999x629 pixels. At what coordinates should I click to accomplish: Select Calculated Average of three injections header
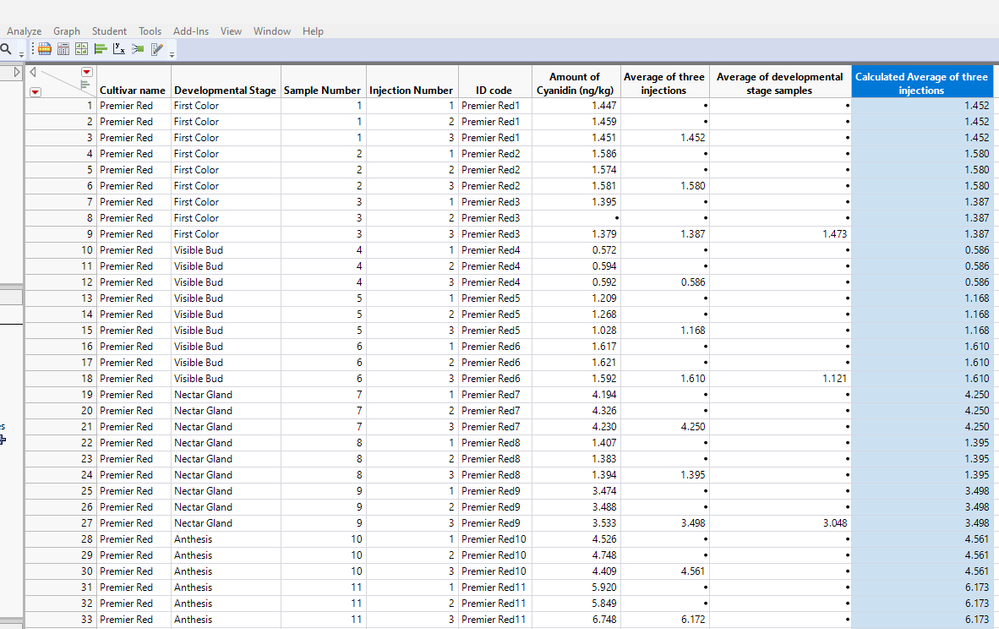[921, 83]
